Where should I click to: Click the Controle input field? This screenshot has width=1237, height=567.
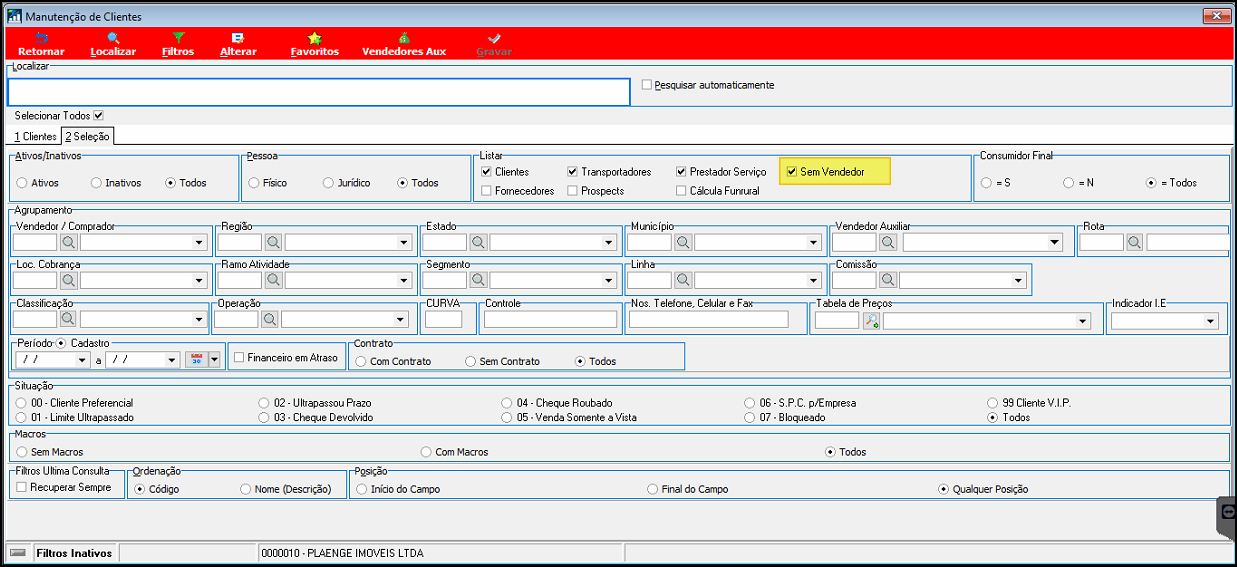tap(550, 320)
